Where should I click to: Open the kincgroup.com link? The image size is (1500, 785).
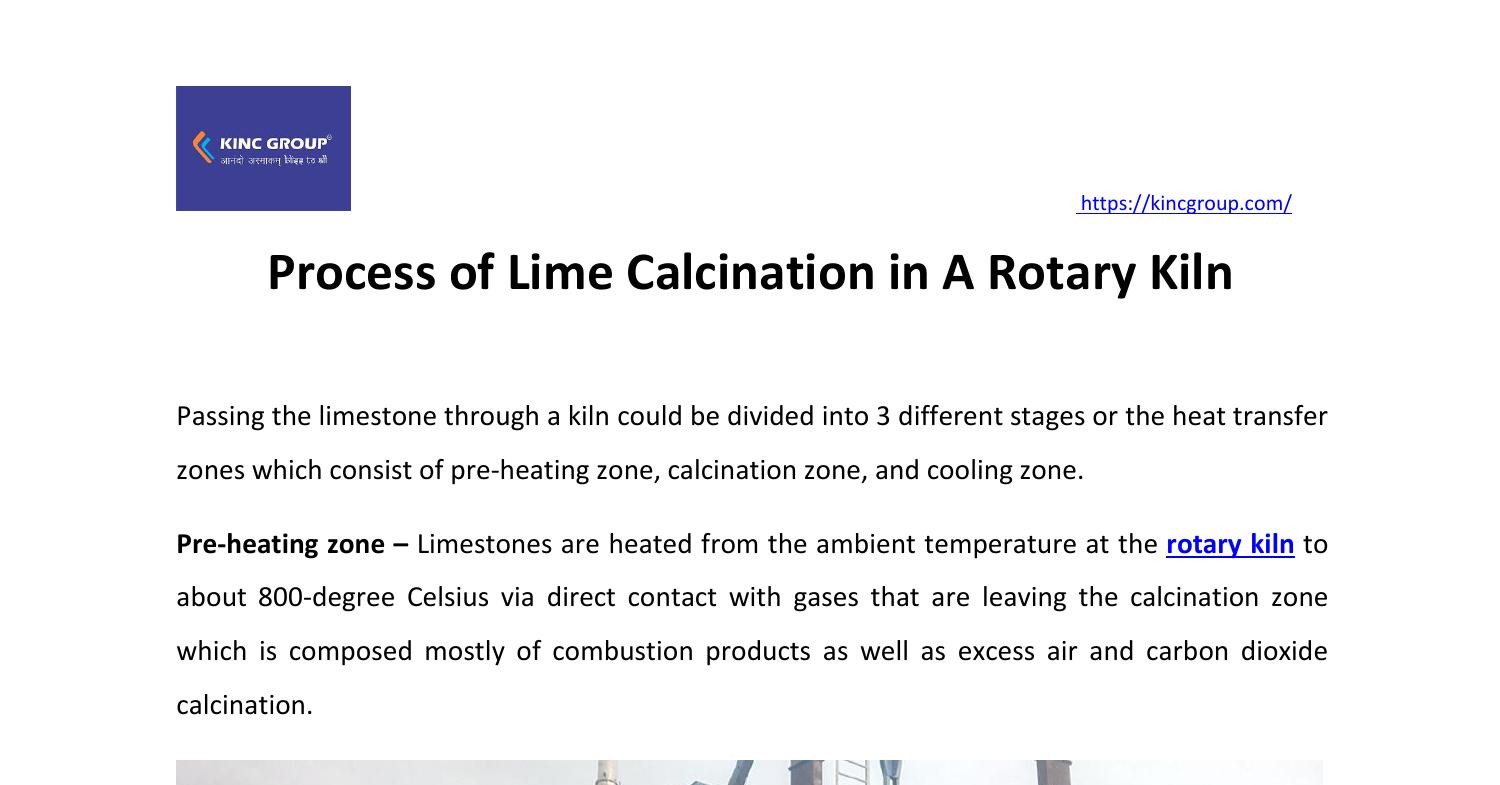1185,204
